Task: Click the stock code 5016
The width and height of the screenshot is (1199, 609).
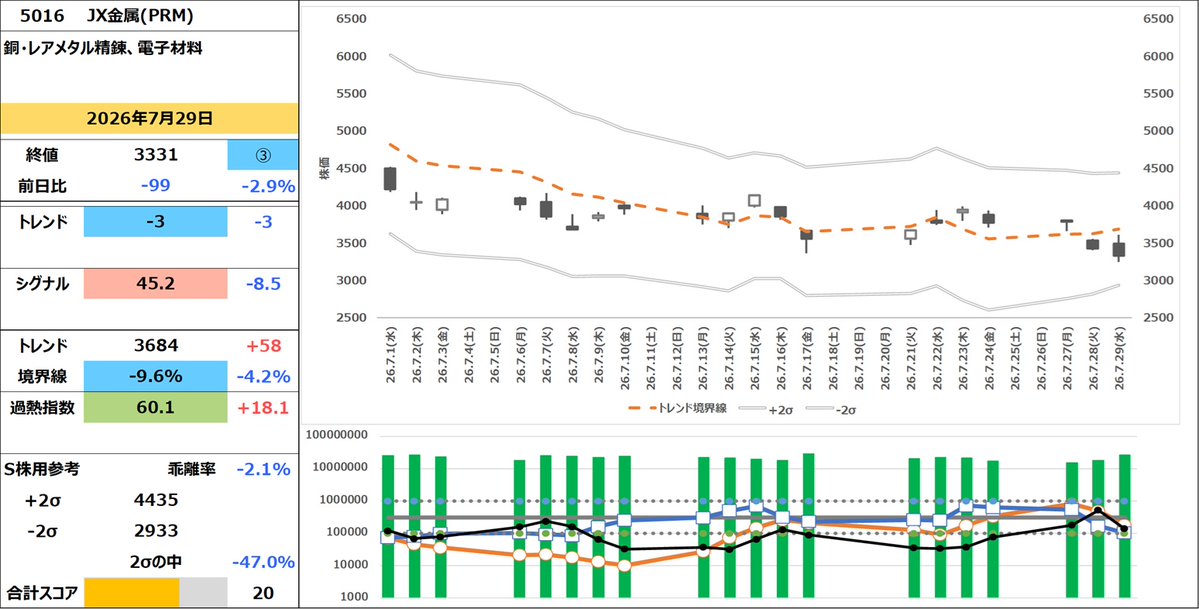Action: pyautogui.click(x=41, y=15)
